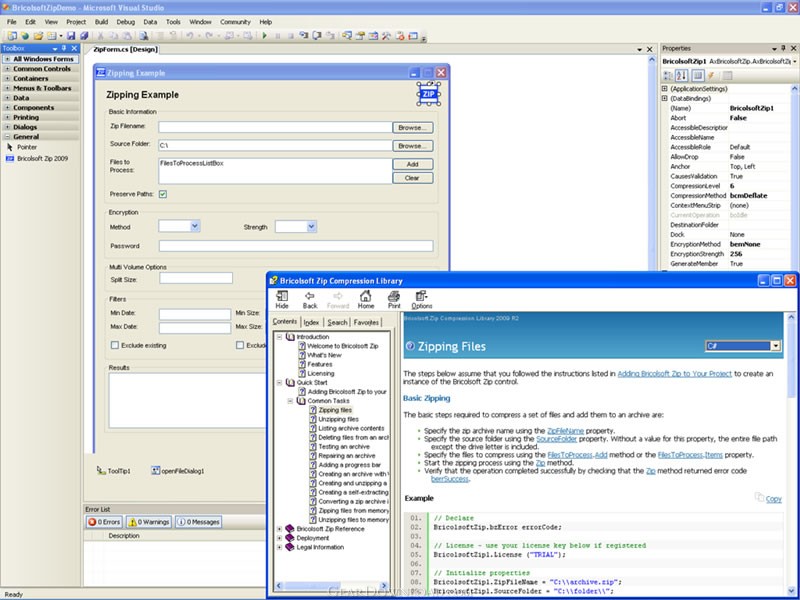
Task: Open the Debug menu
Action: [x=126, y=22]
